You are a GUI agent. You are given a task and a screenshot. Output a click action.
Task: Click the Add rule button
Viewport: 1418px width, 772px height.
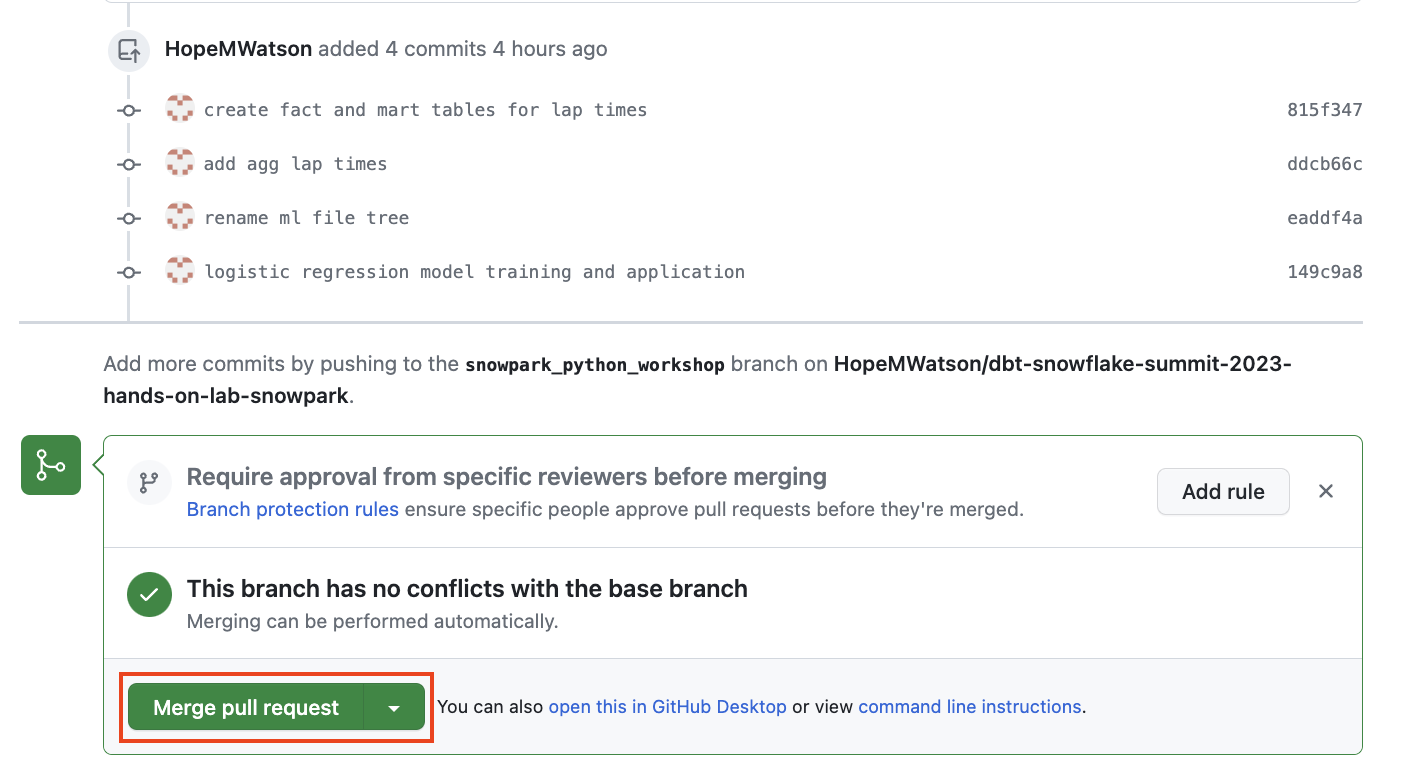1223,491
